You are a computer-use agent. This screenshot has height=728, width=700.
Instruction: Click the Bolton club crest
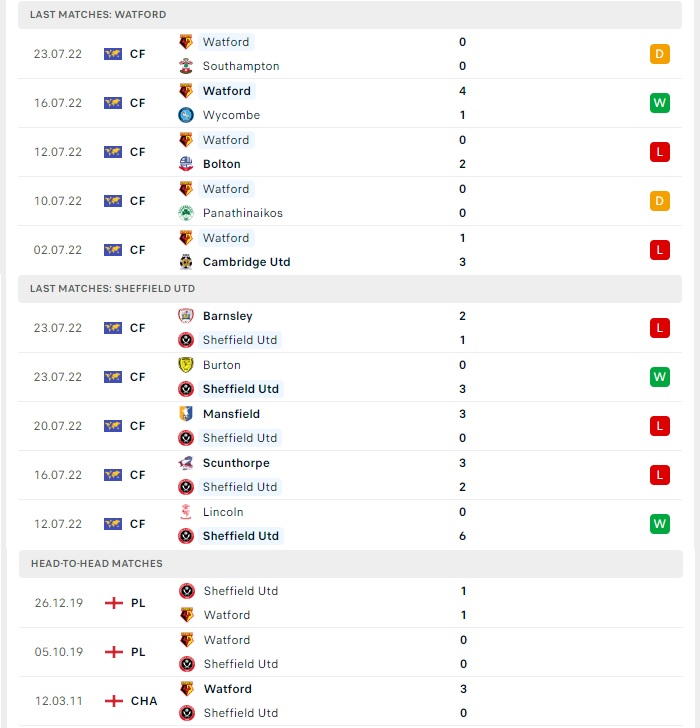(x=186, y=164)
